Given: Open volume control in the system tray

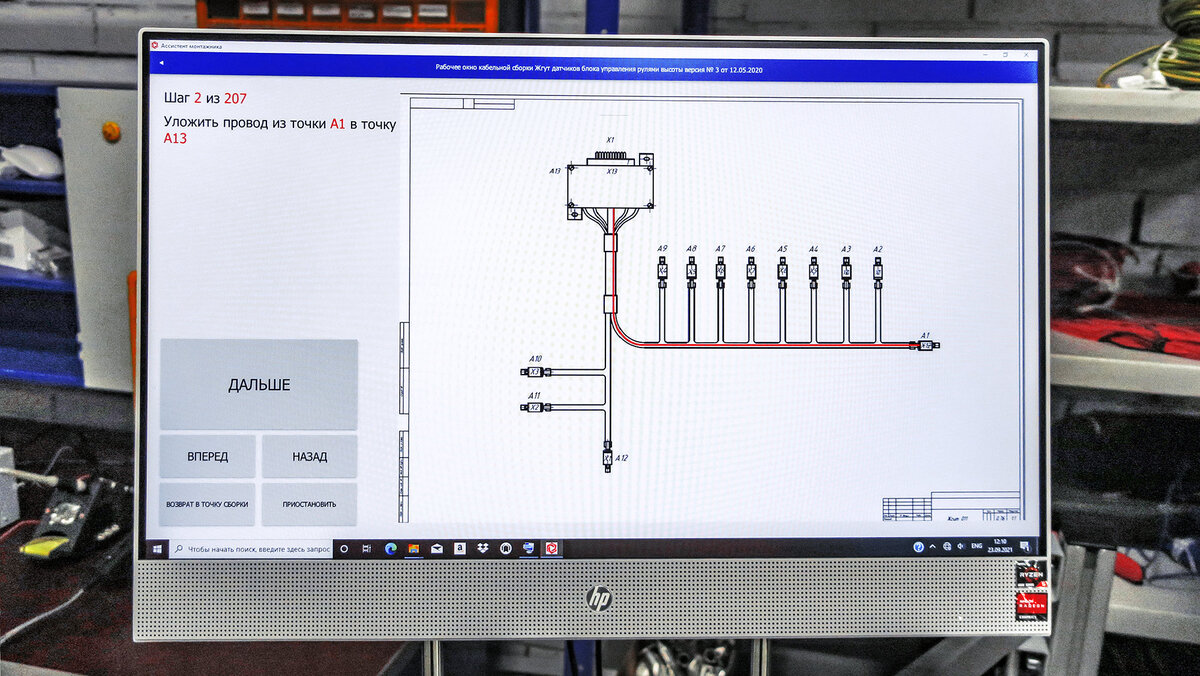Looking at the screenshot, I should click(x=960, y=547).
